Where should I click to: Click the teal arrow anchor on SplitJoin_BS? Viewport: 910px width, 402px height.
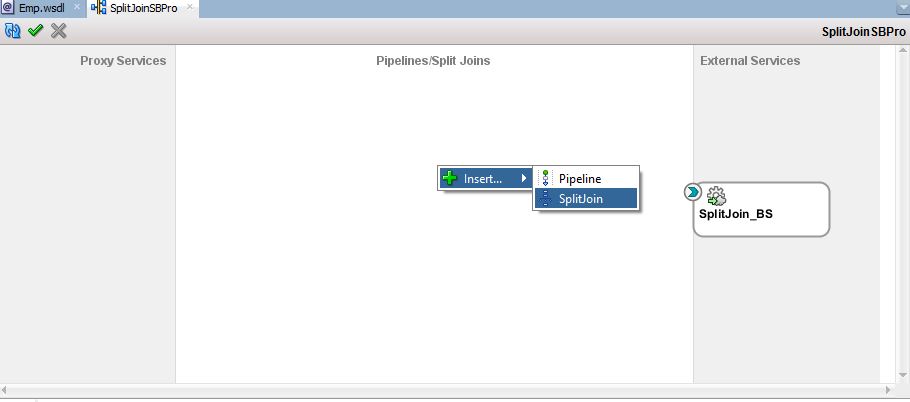(692, 192)
